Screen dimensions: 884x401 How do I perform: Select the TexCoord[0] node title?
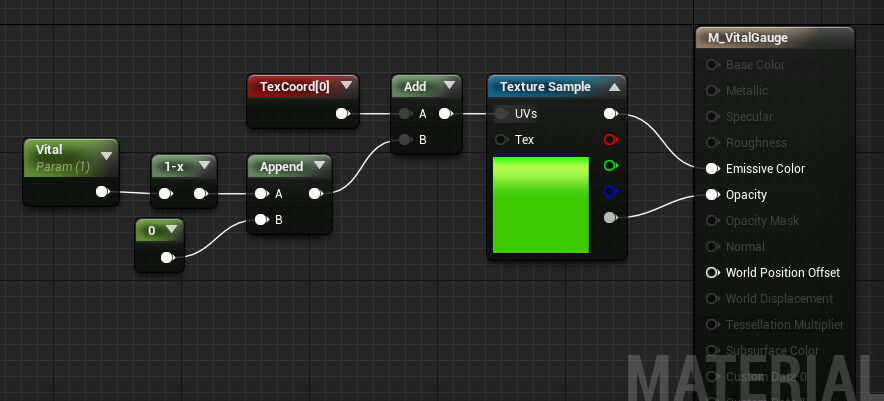(295, 87)
